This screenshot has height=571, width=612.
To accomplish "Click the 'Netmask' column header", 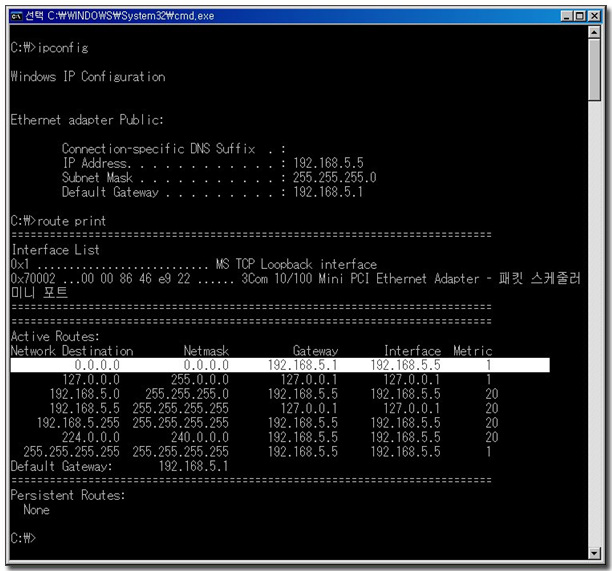I will click(x=206, y=351).
